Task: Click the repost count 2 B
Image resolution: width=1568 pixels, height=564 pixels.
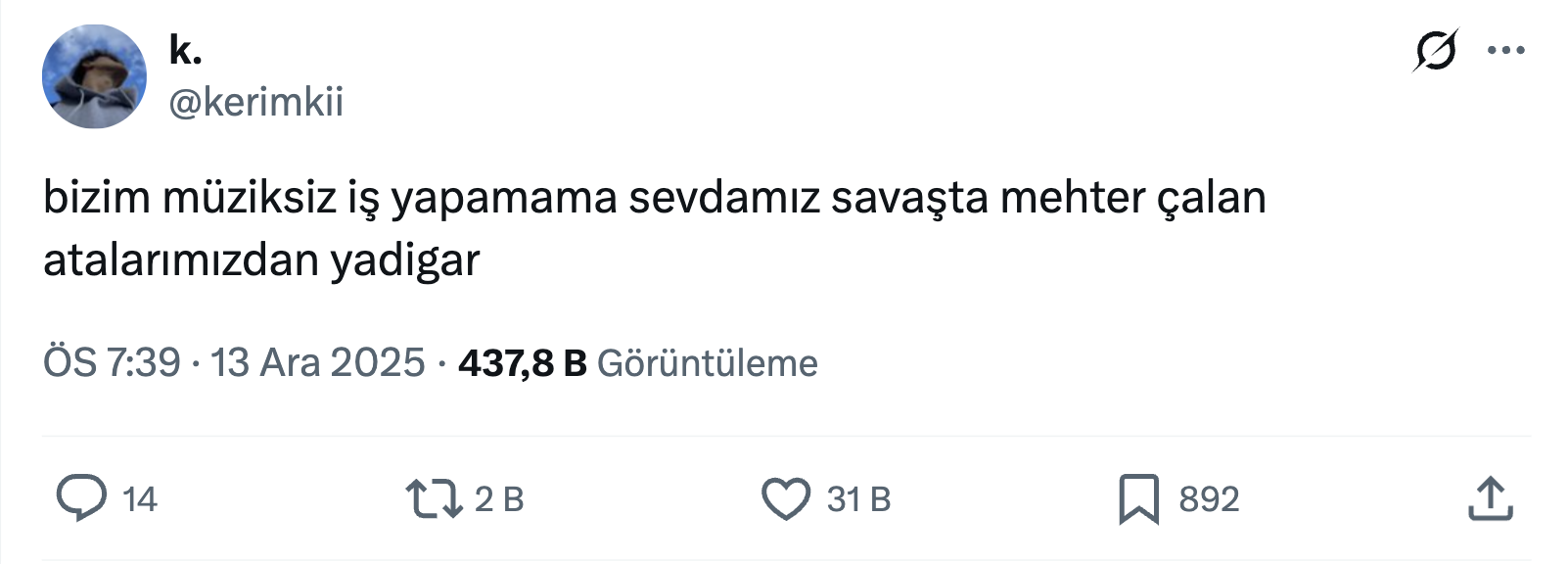Action: [x=499, y=499]
